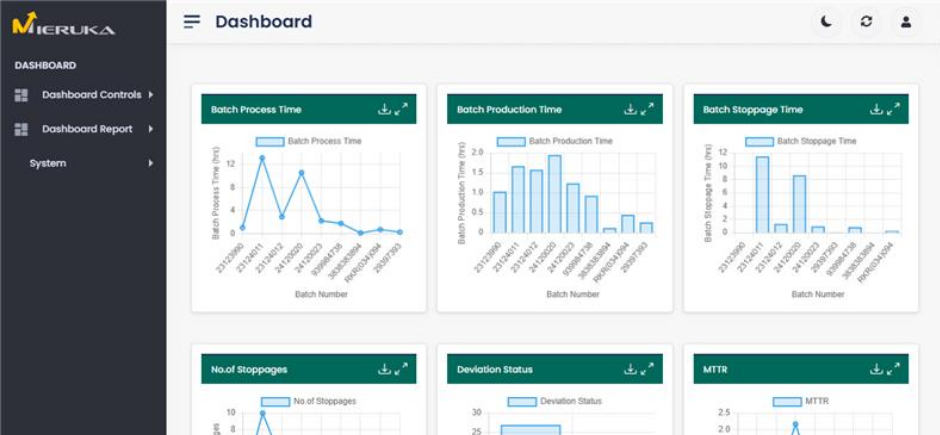Image resolution: width=940 pixels, height=435 pixels.
Task: Expand the Dashboard Controls submenu
Action: click(x=91, y=95)
